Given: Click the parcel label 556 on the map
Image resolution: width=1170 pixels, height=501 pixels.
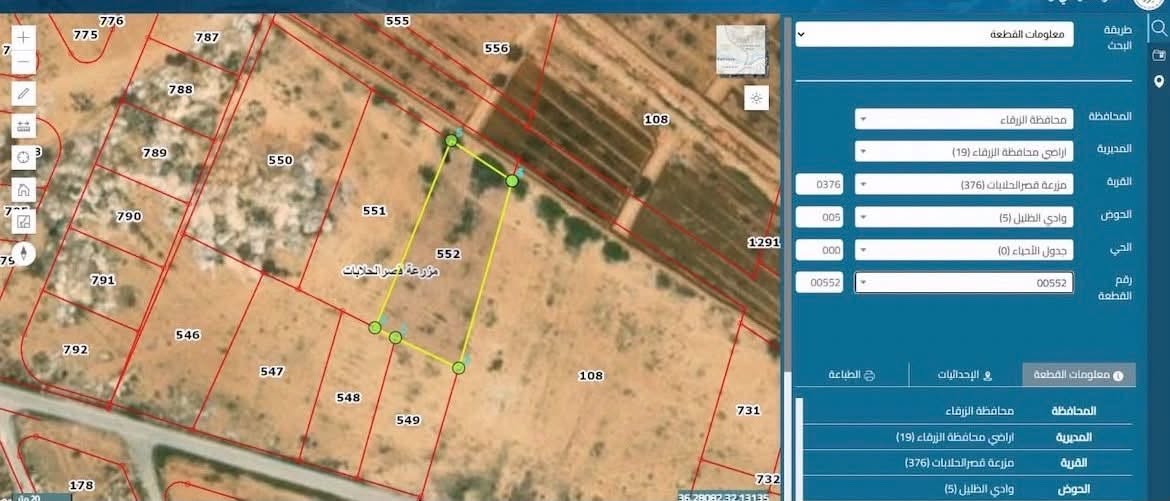Looking at the screenshot, I should (496, 48).
